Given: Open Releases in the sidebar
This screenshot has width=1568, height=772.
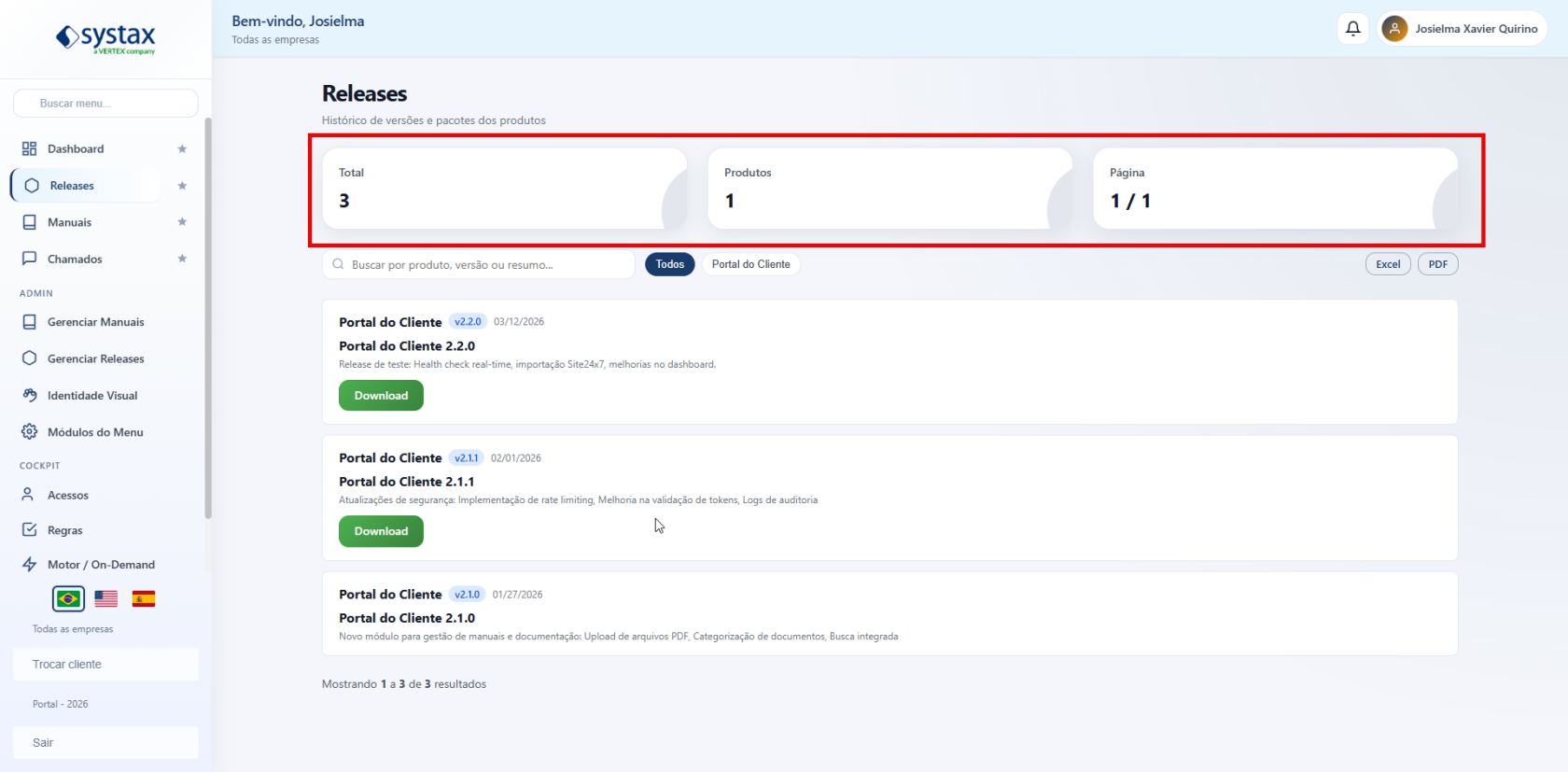Looking at the screenshot, I should point(86,186).
